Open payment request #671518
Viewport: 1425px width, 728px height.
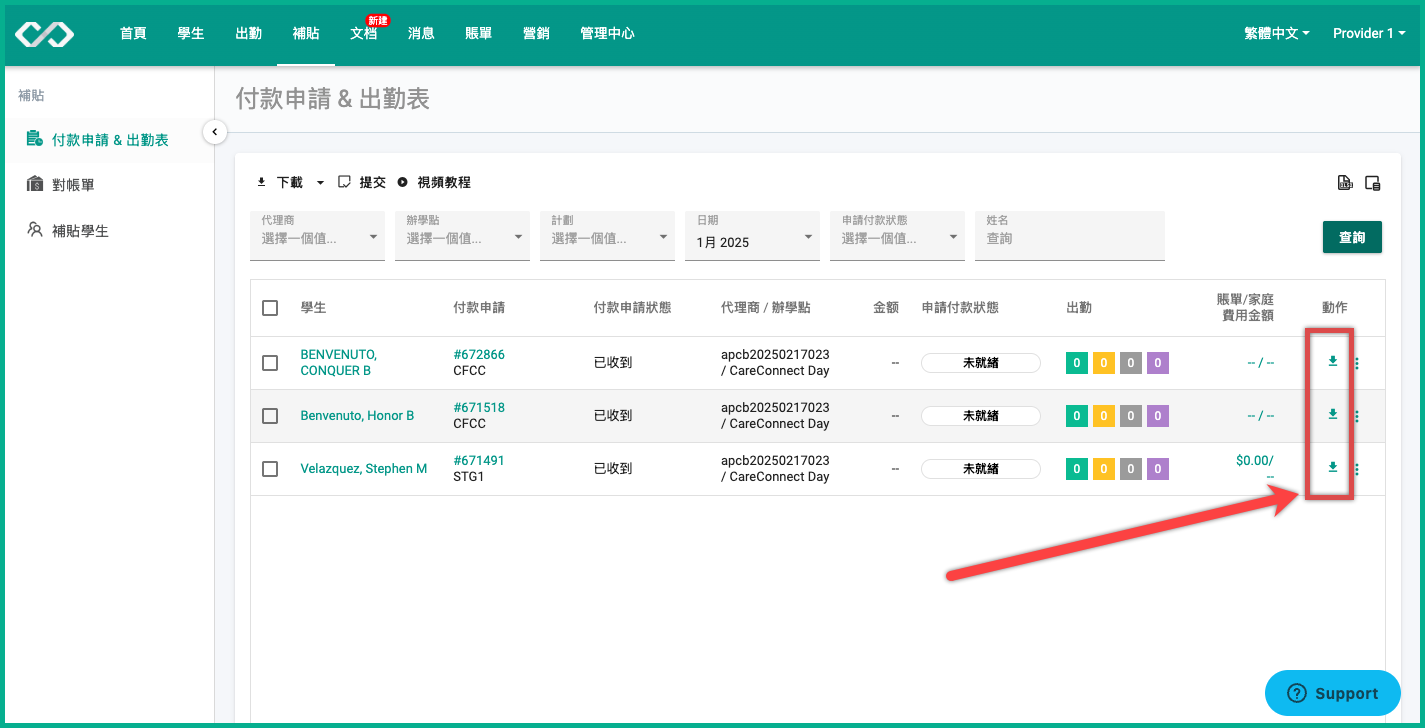tap(479, 408)
